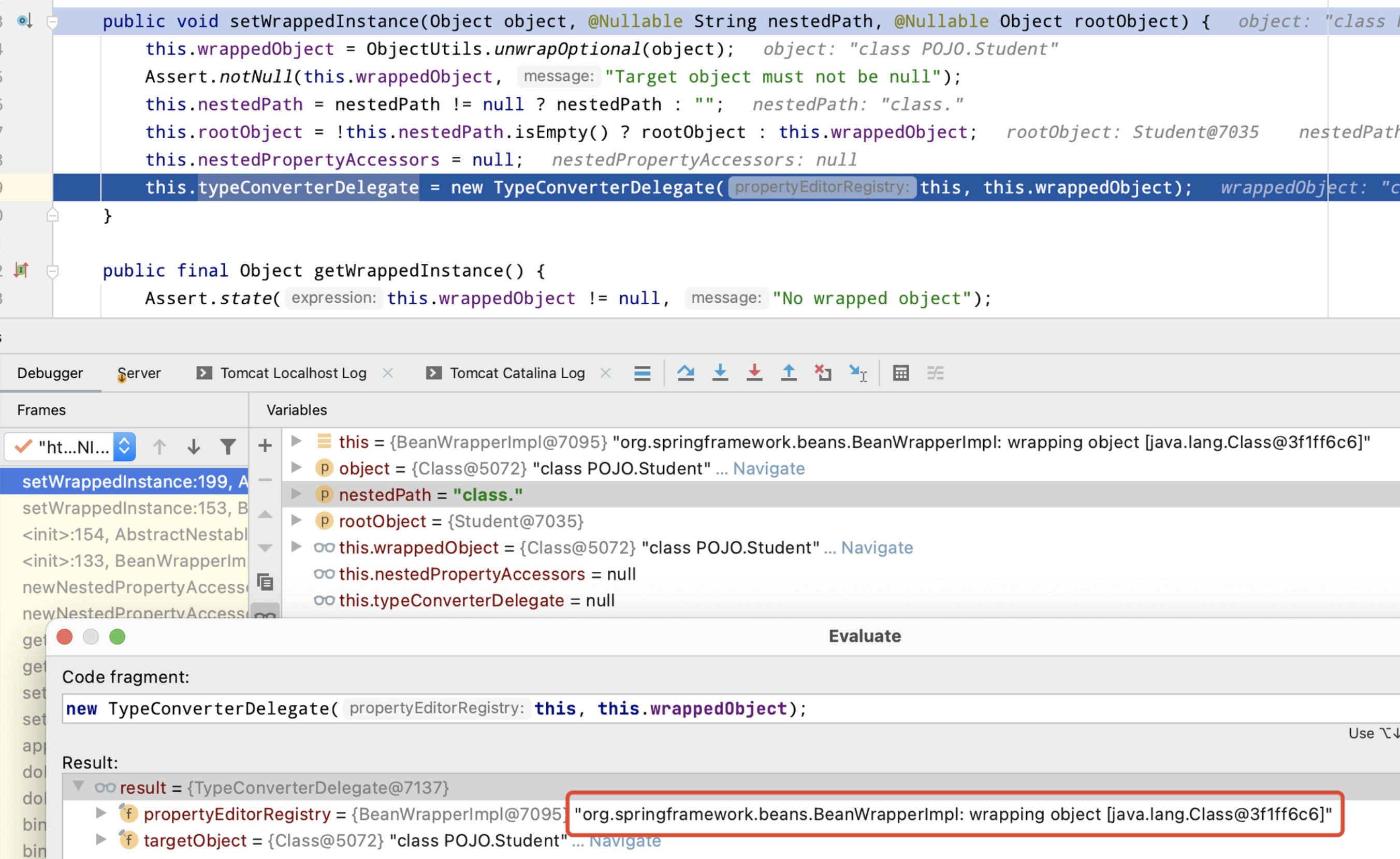Click 'unwrapOptional' method call in code
The height and width of the screenshot is (859, 1400).
[x=567, y=50]
